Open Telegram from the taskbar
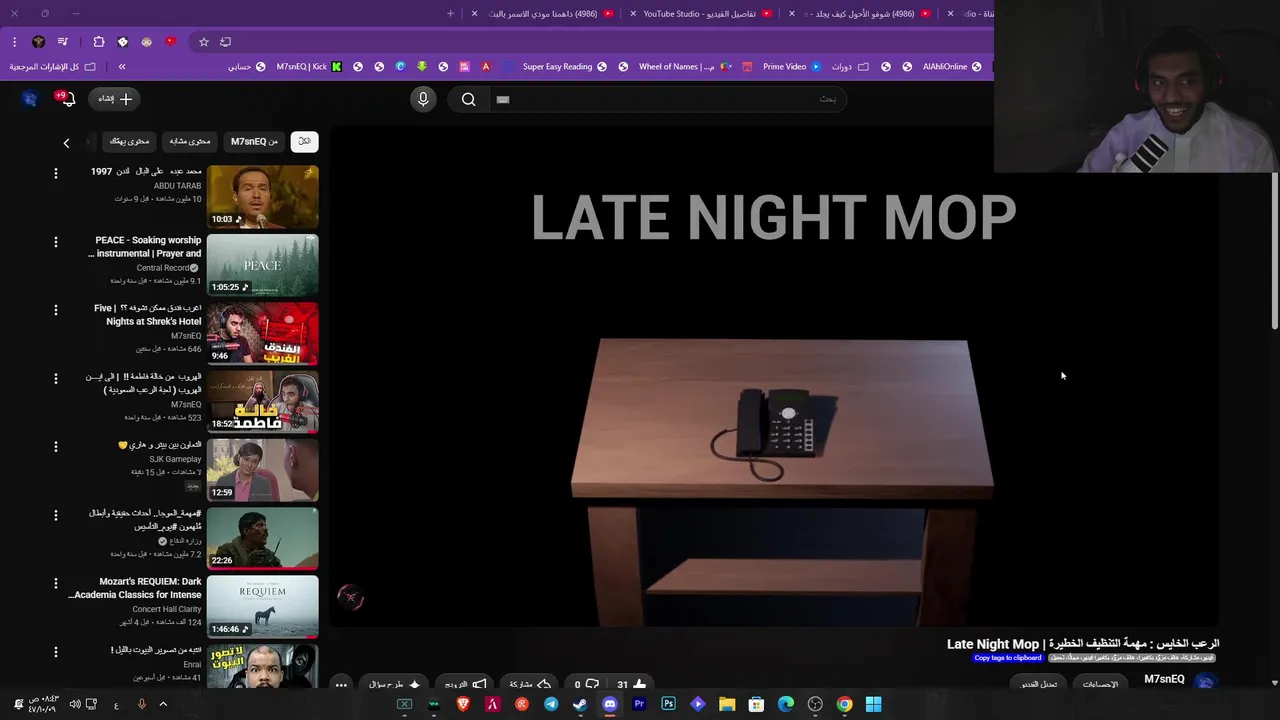 551,704
